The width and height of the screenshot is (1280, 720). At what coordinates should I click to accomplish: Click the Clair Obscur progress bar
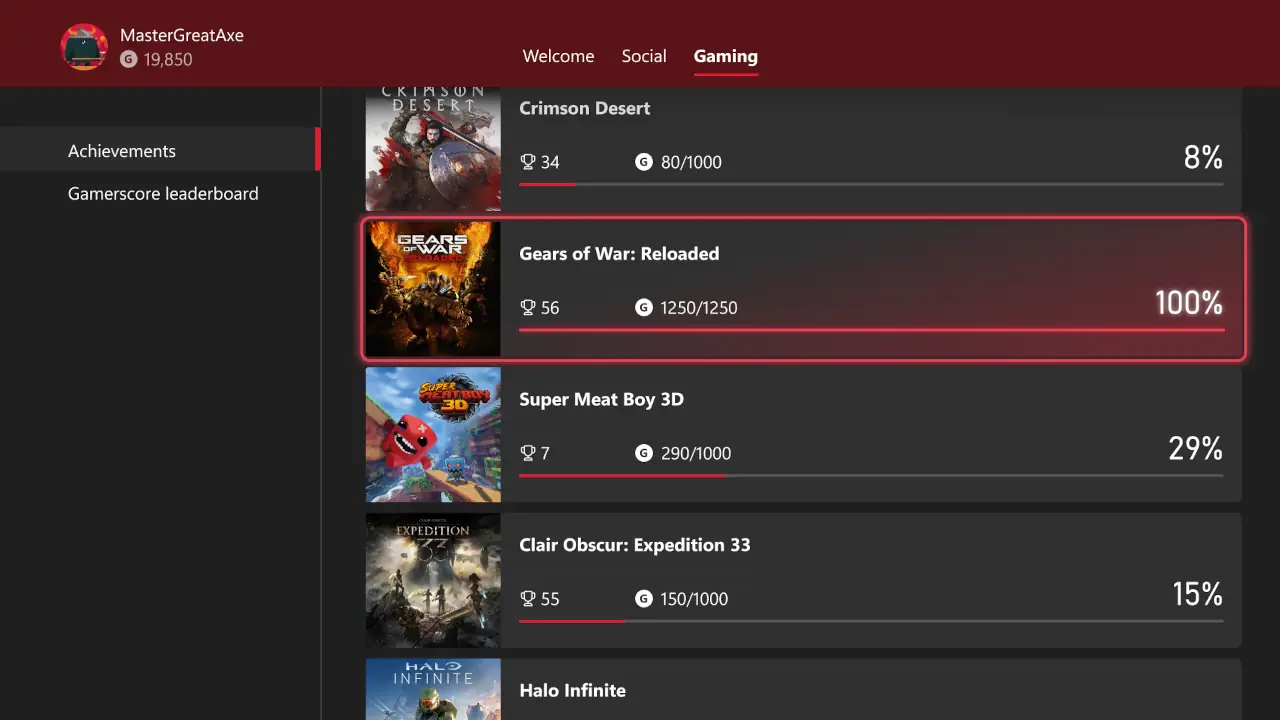[x=871, y=621]
